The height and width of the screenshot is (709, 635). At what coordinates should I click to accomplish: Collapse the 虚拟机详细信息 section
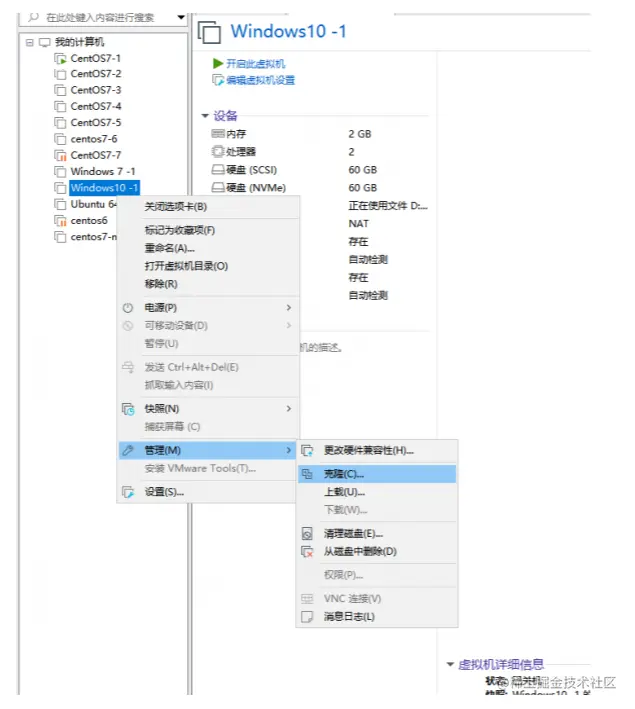point(450,664)
